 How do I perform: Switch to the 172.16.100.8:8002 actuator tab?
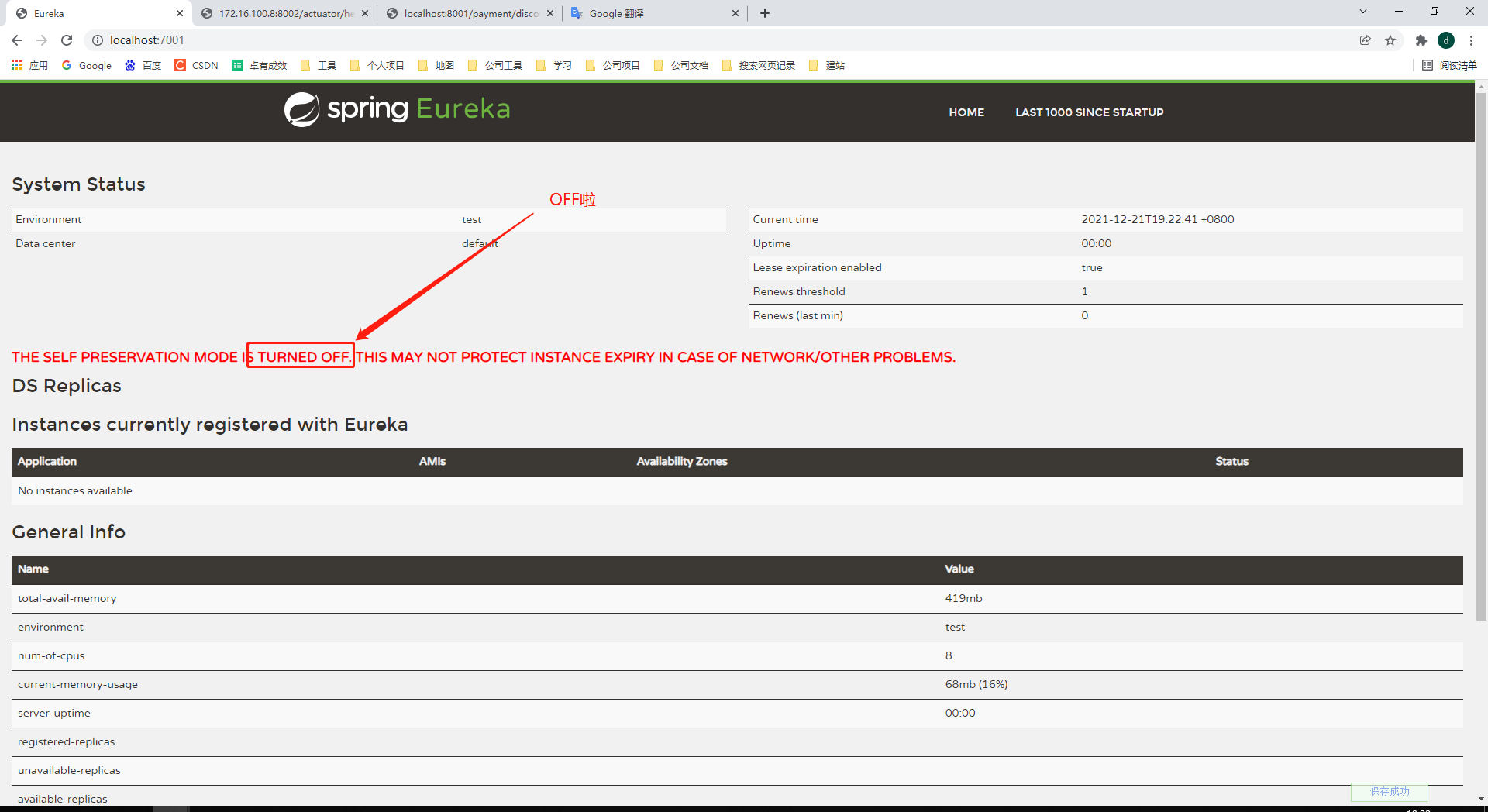pyautogui.click(x=284, y=13)
